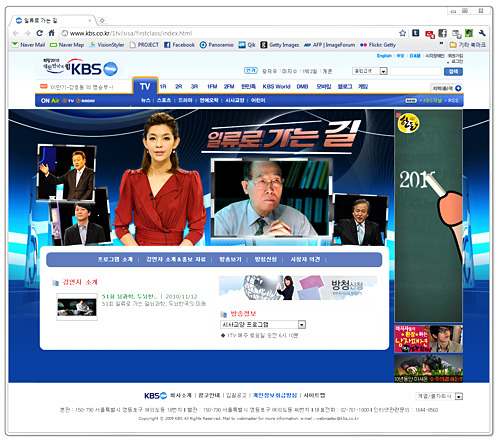Screen dimensions: 500x440
Task: Select the 2FM tab
Action: pos(229,87)
